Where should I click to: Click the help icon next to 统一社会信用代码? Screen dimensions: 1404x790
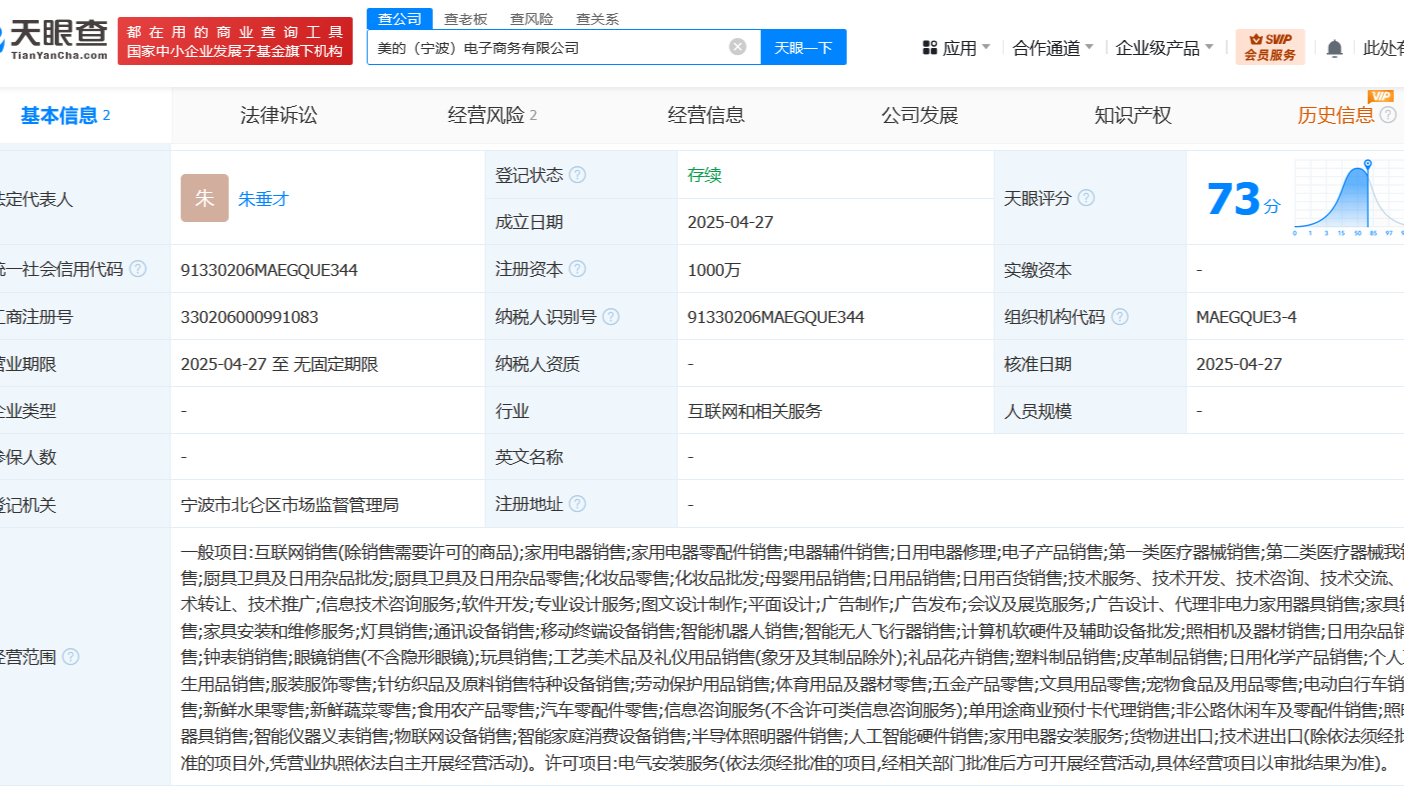pos(138,269)
